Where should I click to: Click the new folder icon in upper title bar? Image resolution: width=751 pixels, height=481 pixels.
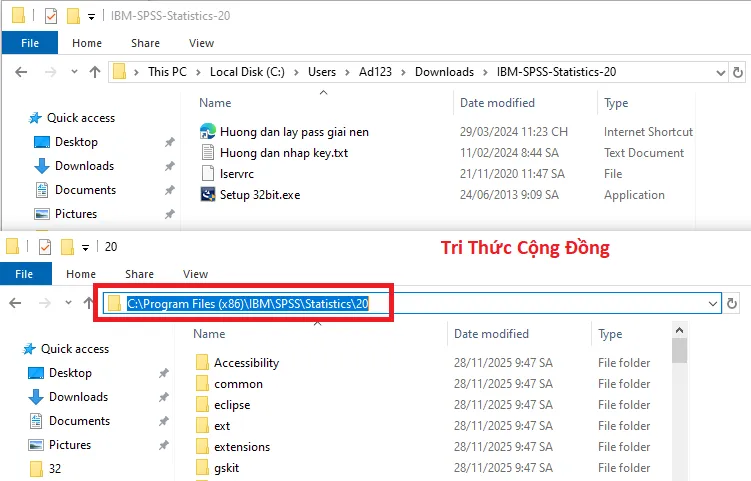pos(73,16)
